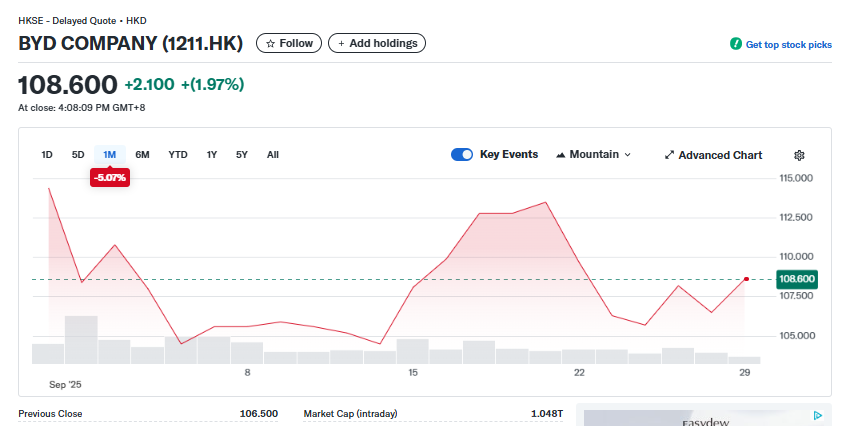Click the Market Cap value 1.048T
The height and width of the screenshot is (426, 841).
[x=547, y=414]
